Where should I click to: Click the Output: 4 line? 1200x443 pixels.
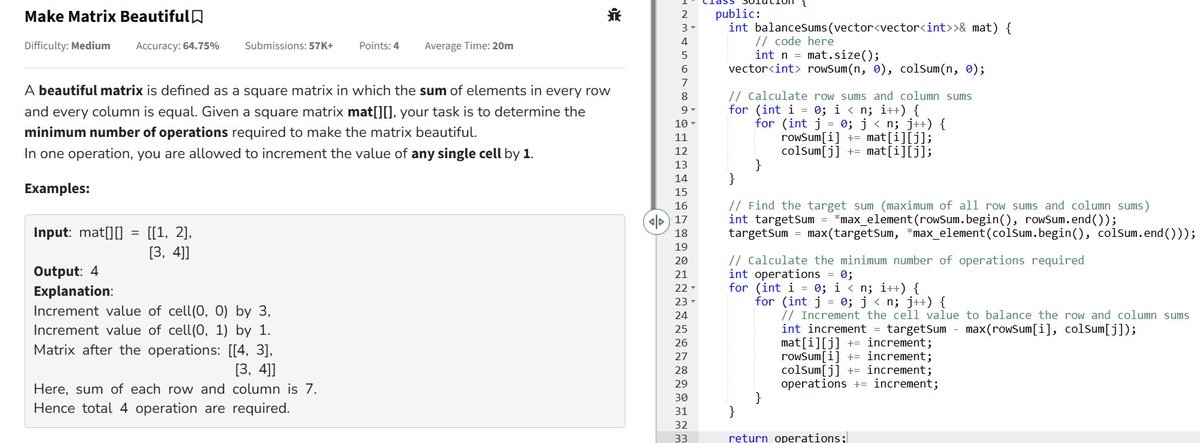coord(66,271)
